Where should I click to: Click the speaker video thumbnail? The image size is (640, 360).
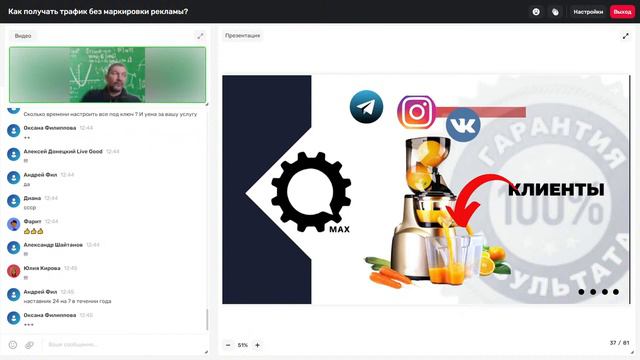point(108,75)
